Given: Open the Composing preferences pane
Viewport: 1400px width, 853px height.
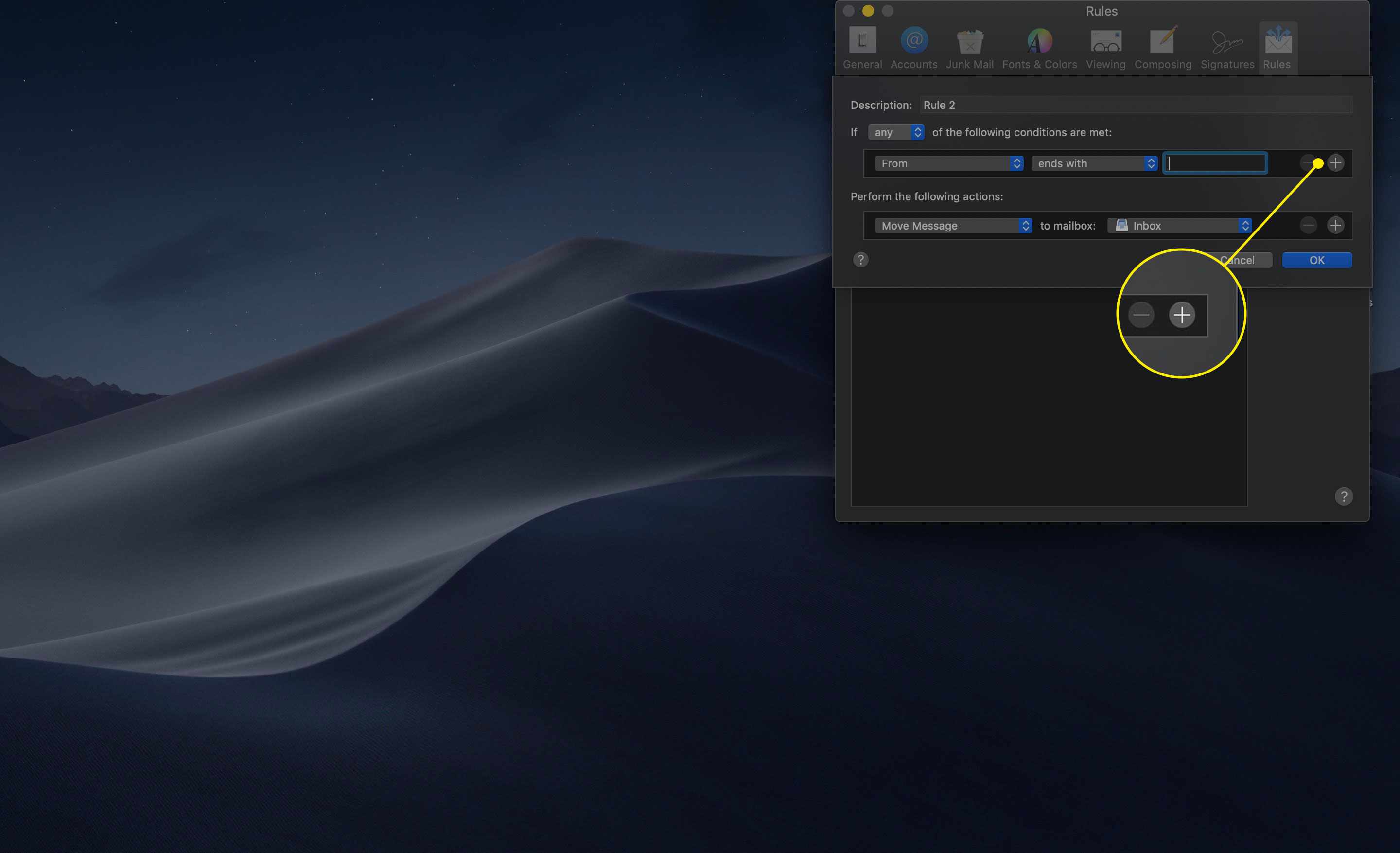Looking at the screenshot, I should [1162, 48].
